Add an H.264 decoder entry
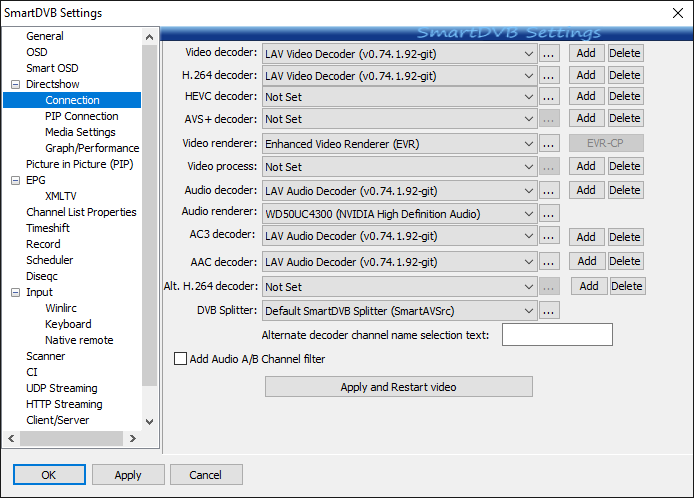This screenshot has width=694, height=498. pos(586,75)
